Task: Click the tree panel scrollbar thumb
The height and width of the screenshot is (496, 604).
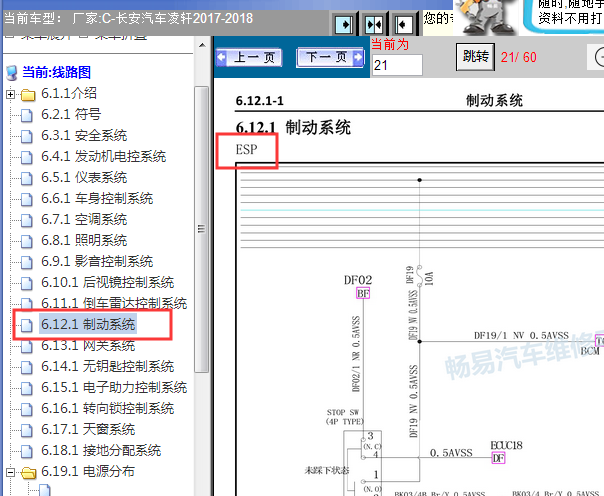Action: coord(201,229)
